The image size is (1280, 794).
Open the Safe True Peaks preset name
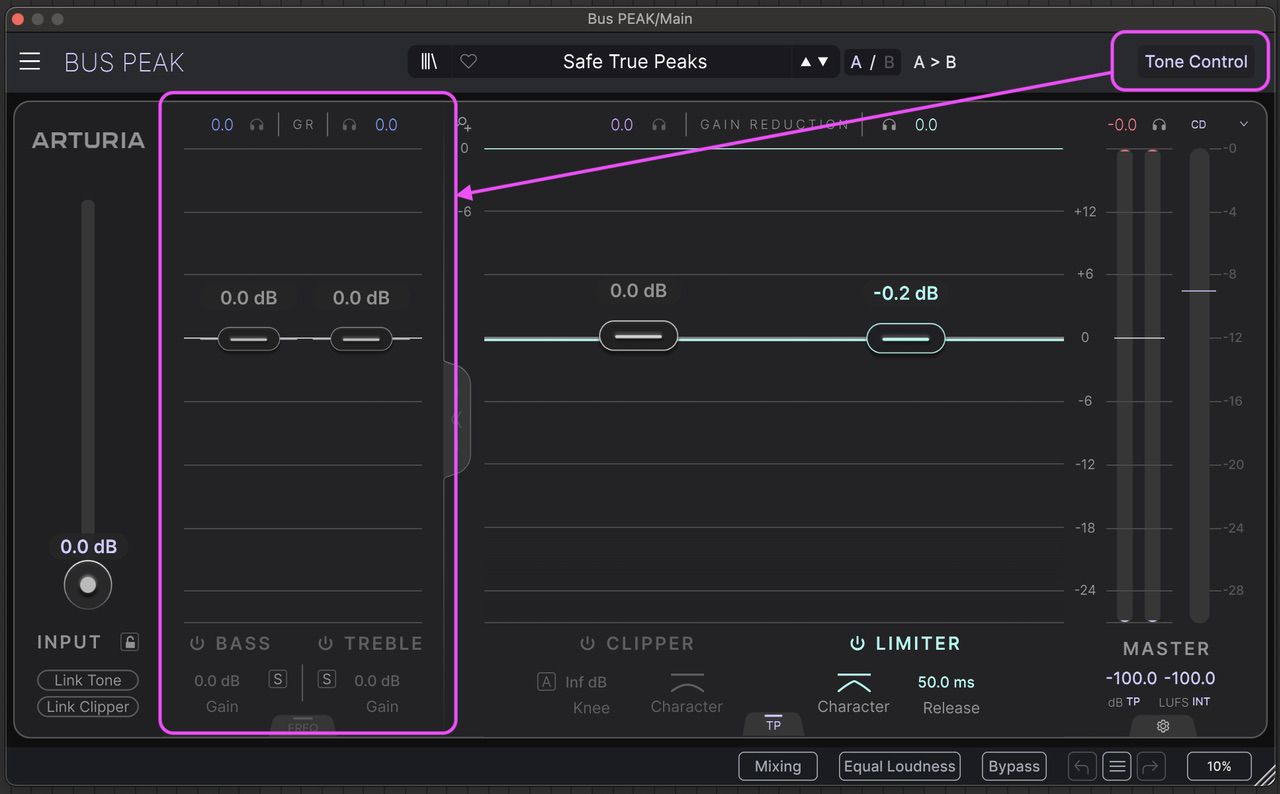tap(635, 62)
